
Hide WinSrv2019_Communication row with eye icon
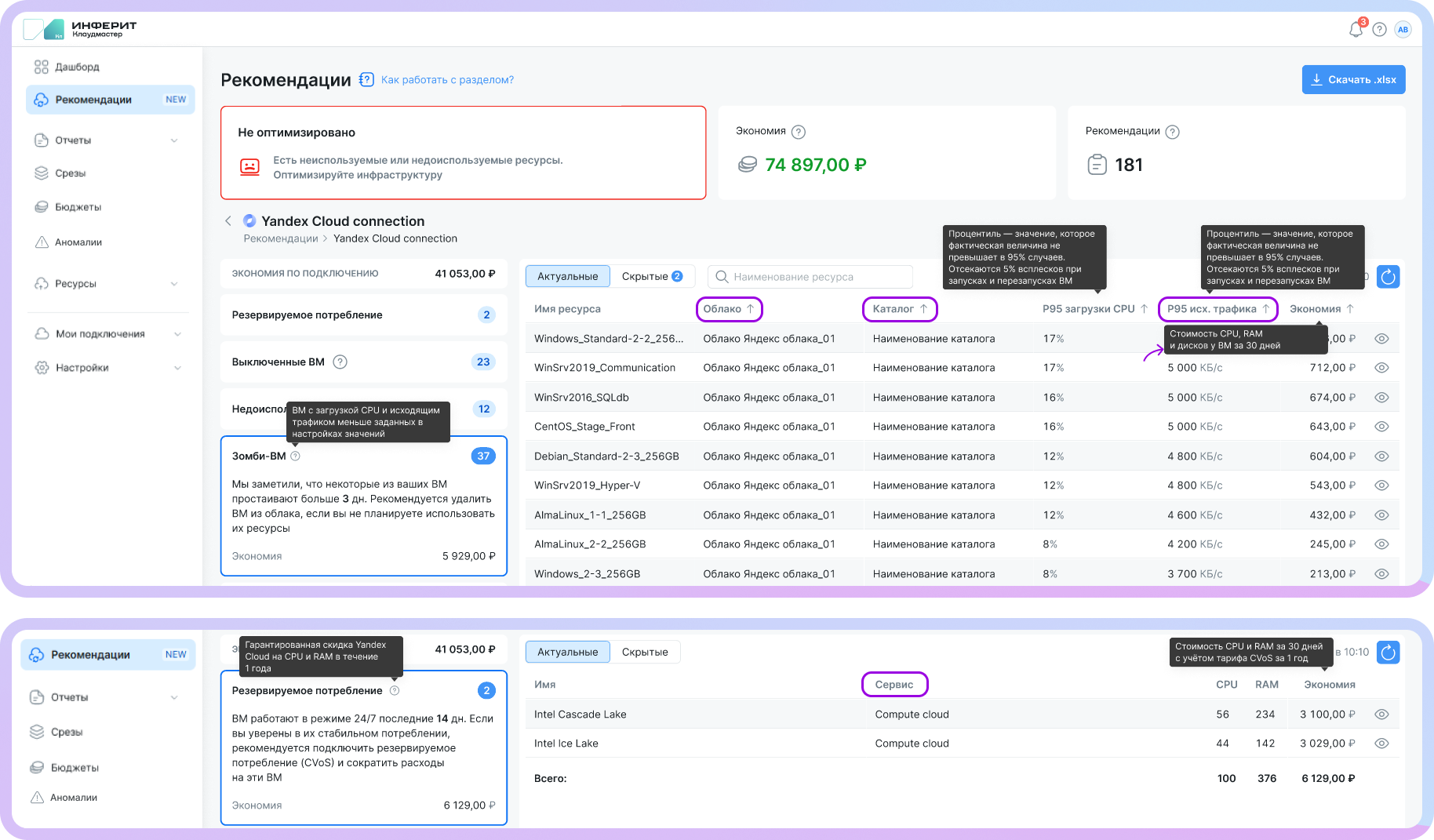(x=1382, y=368)
